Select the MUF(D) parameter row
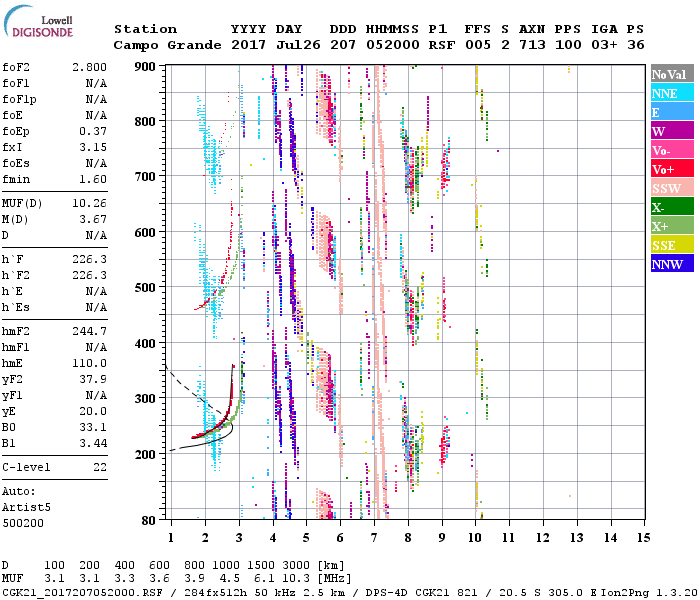Viewport: 700px width, 600px height. (55, 203)
